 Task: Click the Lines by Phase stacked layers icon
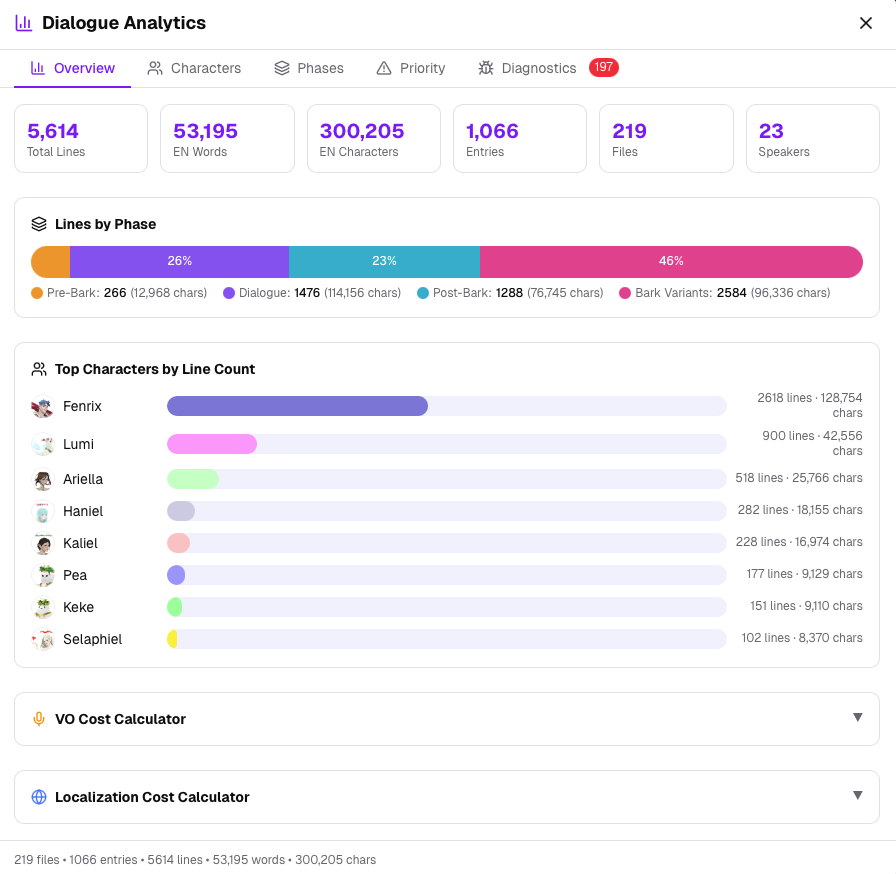click(37, 224)
